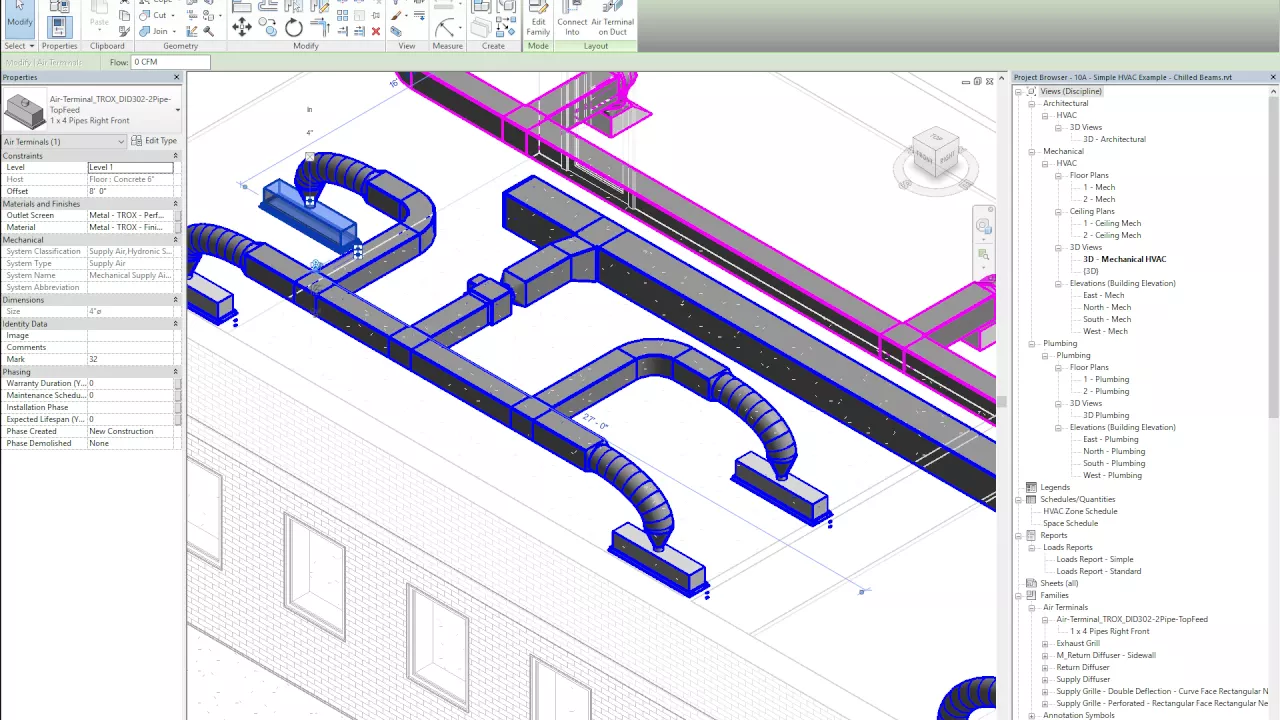Collapse the Architectural node expander
Image resolution: width=1280 pixels, height=720 pixels.
point(1032,103)
